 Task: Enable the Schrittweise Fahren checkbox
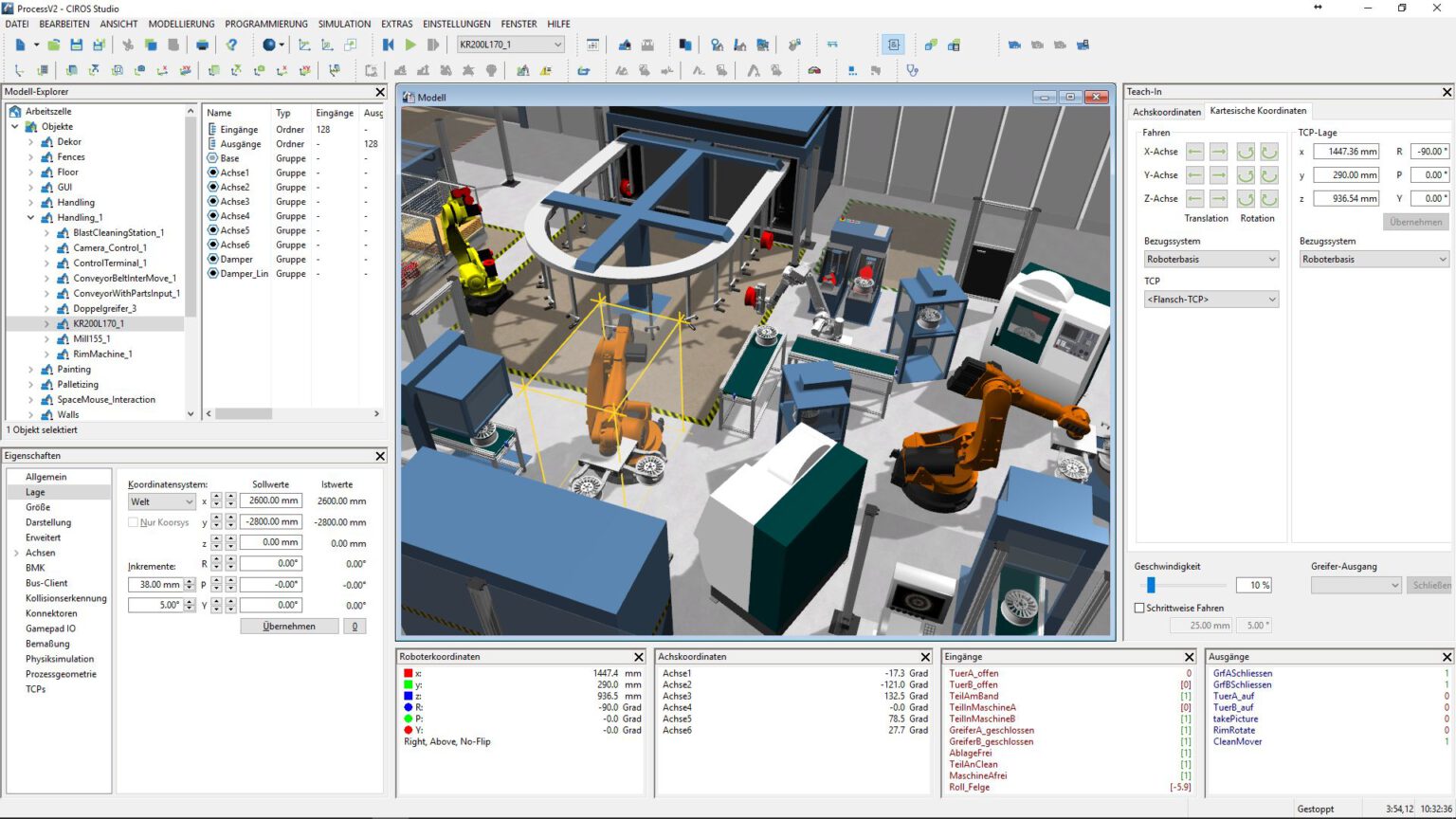[x=1139, y=608]
